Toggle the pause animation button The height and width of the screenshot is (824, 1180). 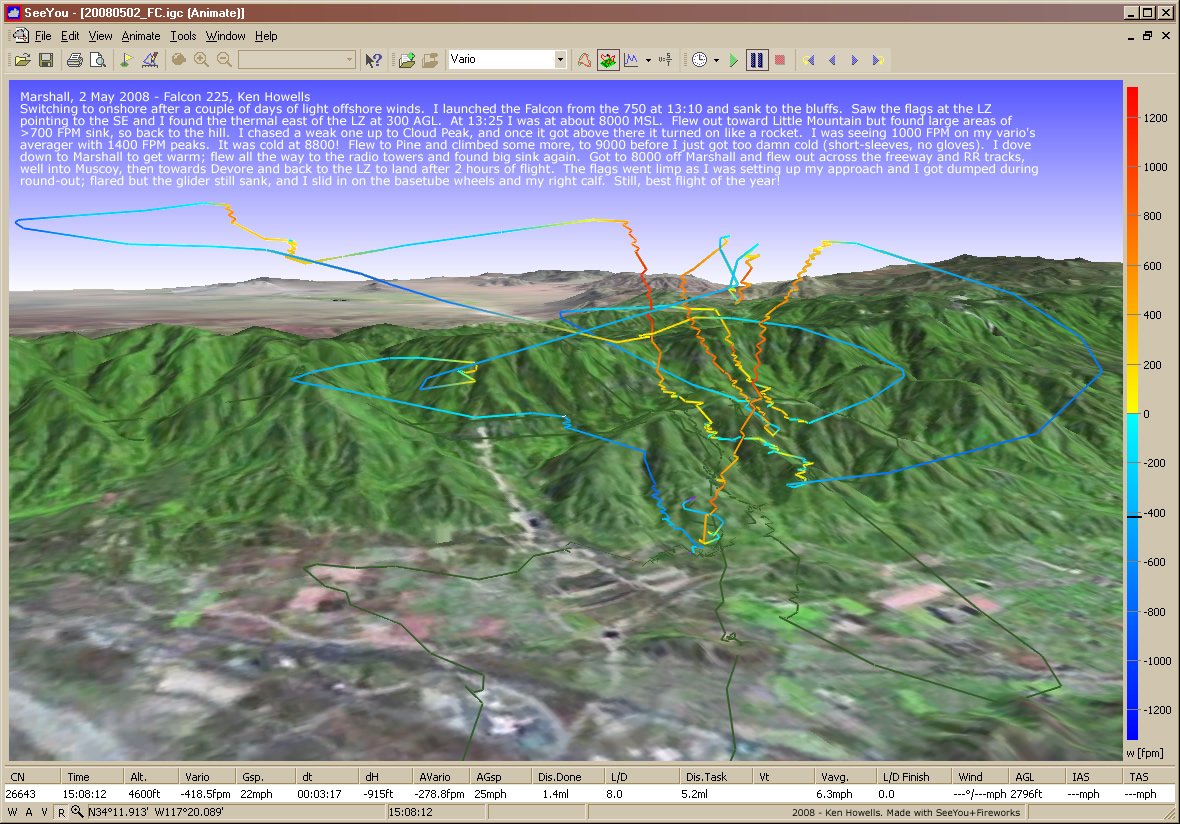tap(757, 60)
